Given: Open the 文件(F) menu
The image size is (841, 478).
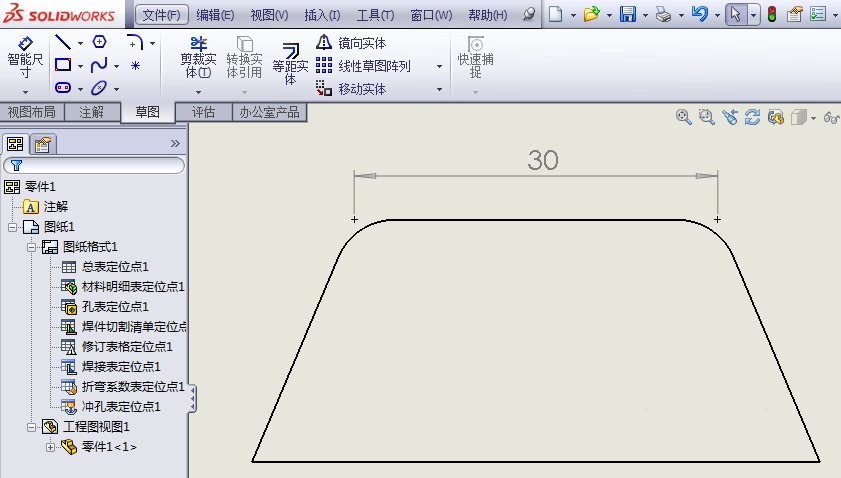Looking at the screenshot, I should click(161, 15).
